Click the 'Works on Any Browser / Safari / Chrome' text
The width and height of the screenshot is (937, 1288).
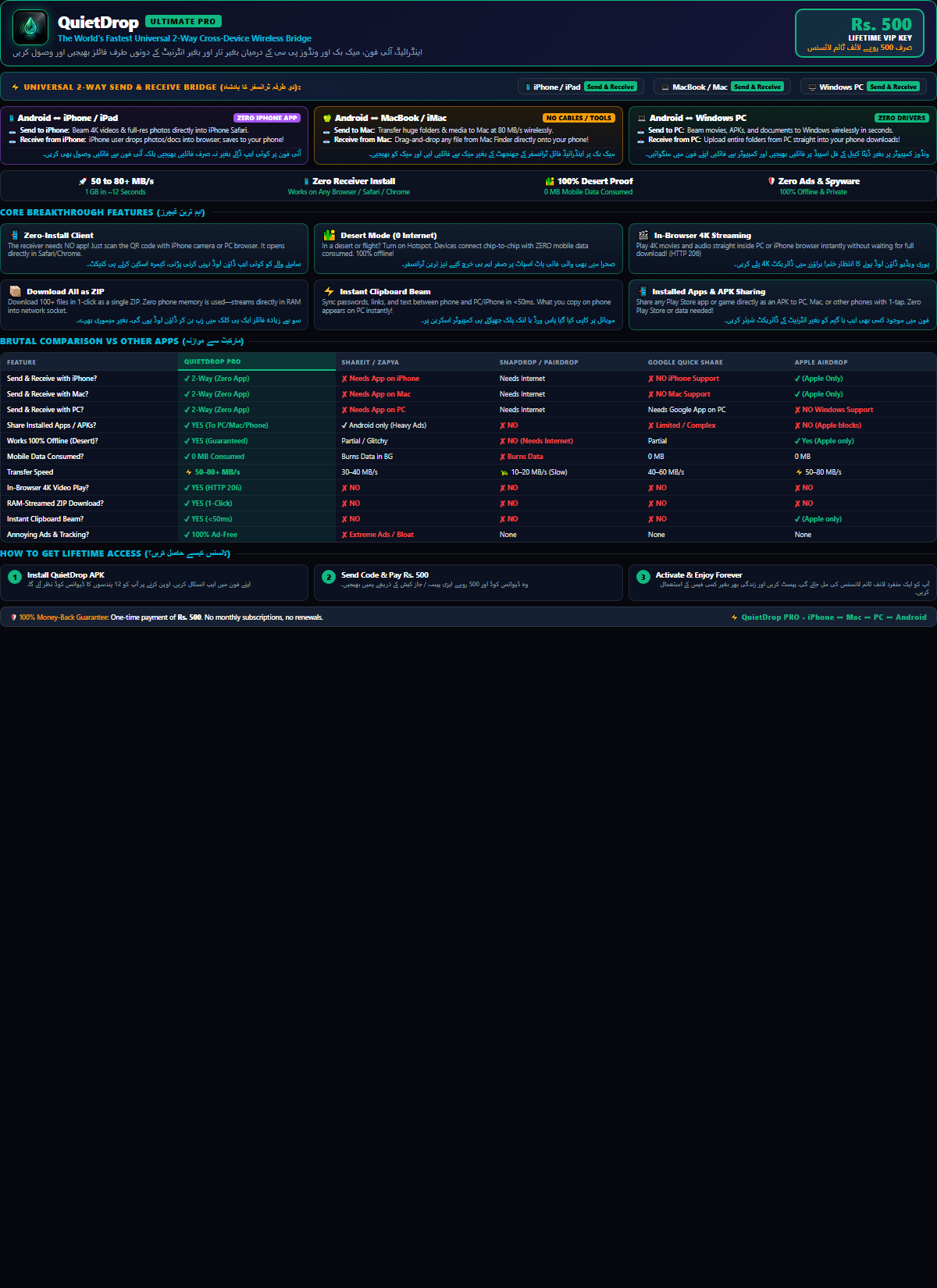pyautogui.click(x=349, y=192)
